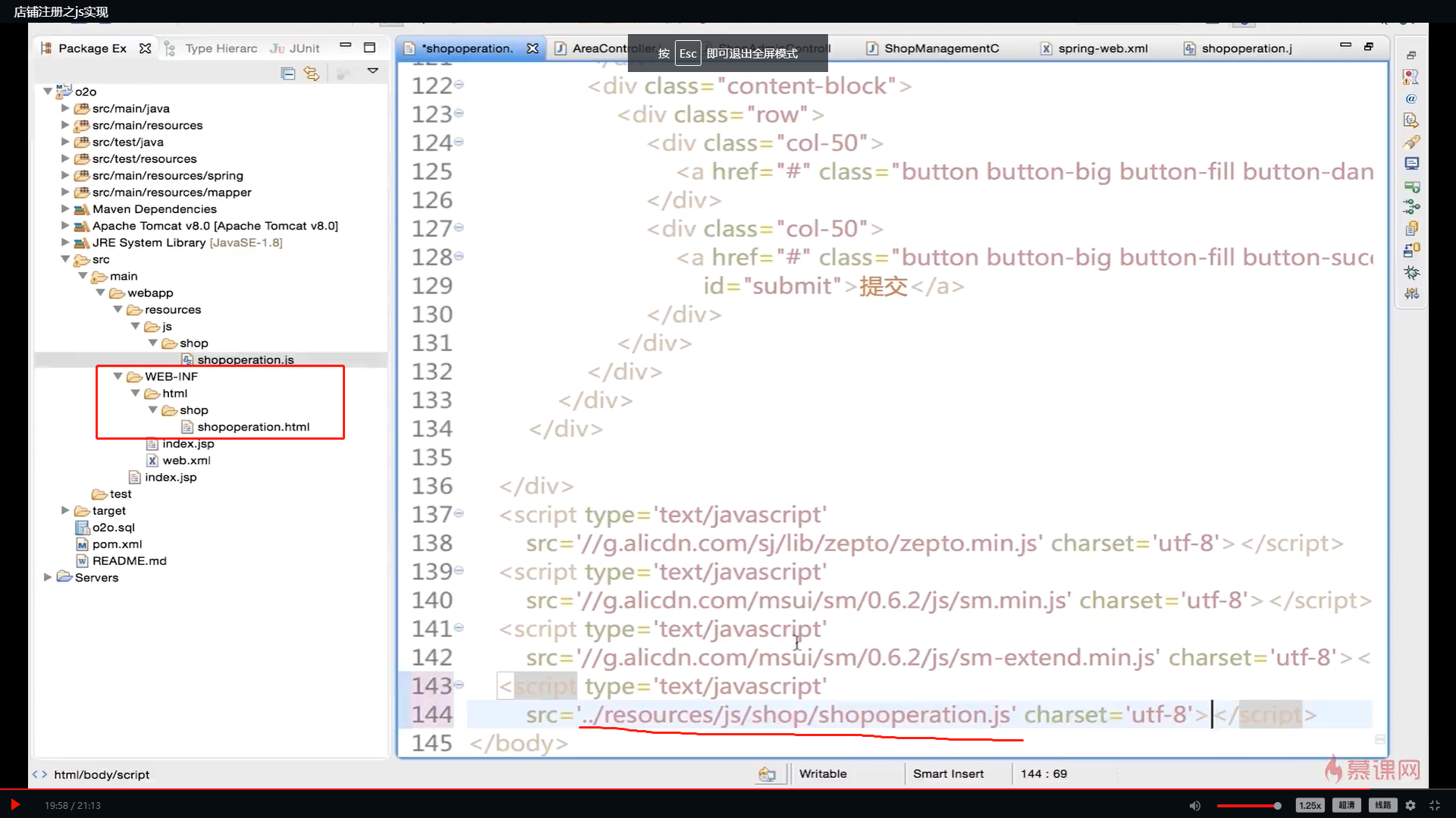Open the Javadoc @ view icon
This screenshot has height=818, width=1456.
point(1411,99)
